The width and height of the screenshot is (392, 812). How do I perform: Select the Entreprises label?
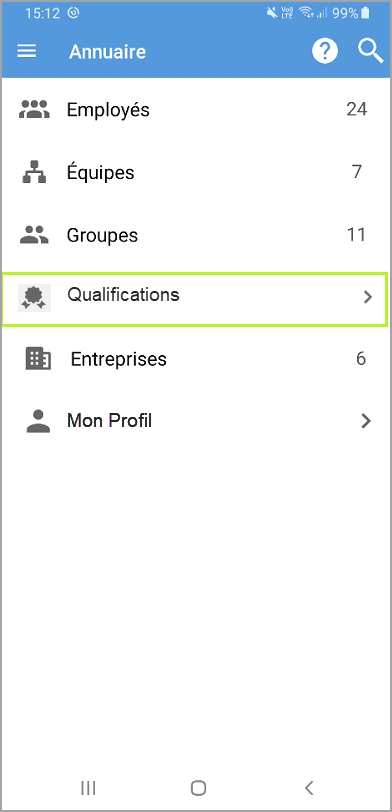click(119, 359)
